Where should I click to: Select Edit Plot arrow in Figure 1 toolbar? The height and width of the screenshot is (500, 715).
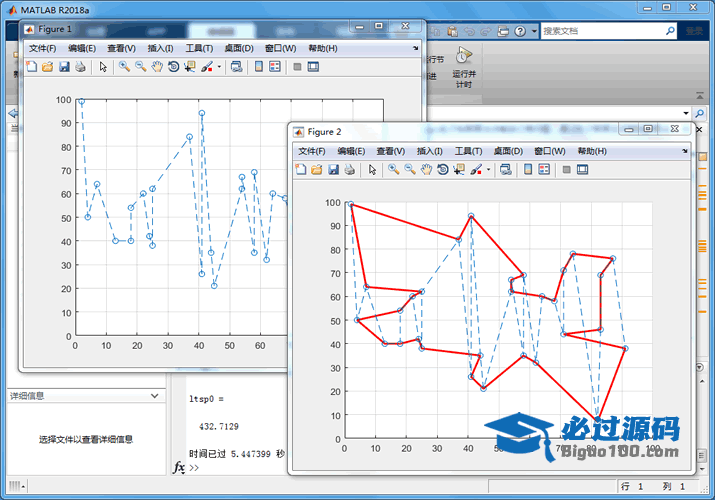[x=103, y=67]
